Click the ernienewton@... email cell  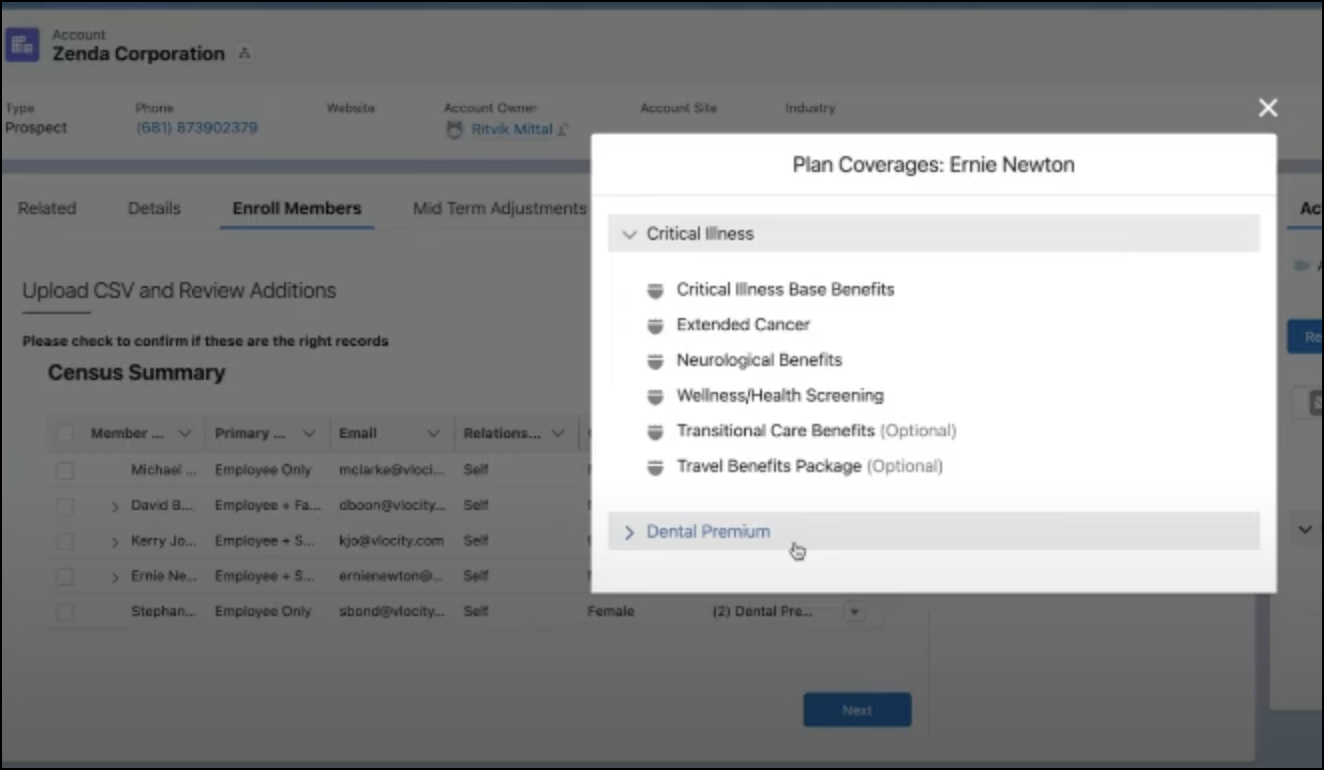pyautogui.click(x=391, y=577)
